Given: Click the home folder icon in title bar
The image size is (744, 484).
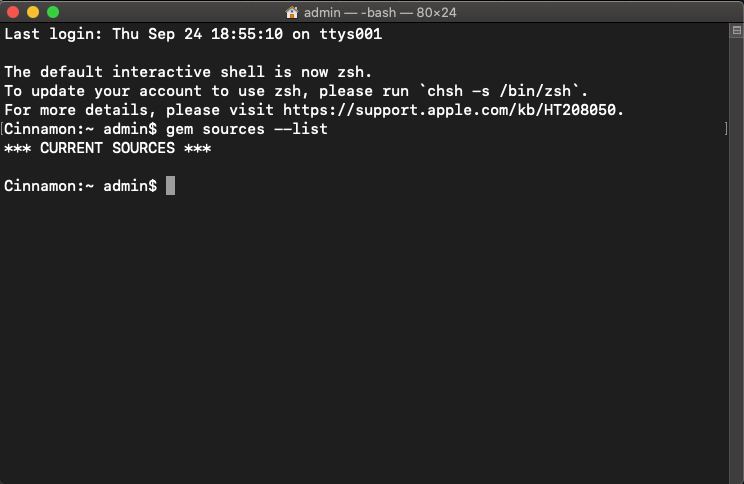Looking at the screenshot, I should [292, 12].
